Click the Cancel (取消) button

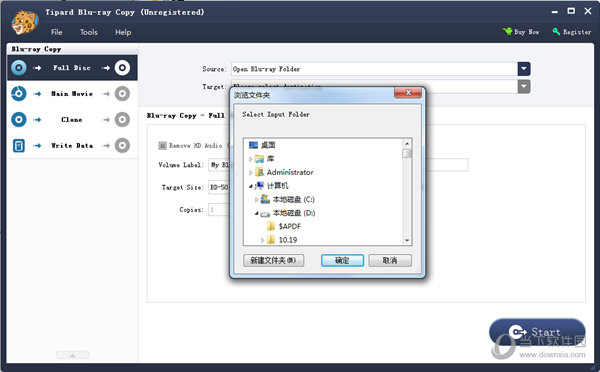390,260
